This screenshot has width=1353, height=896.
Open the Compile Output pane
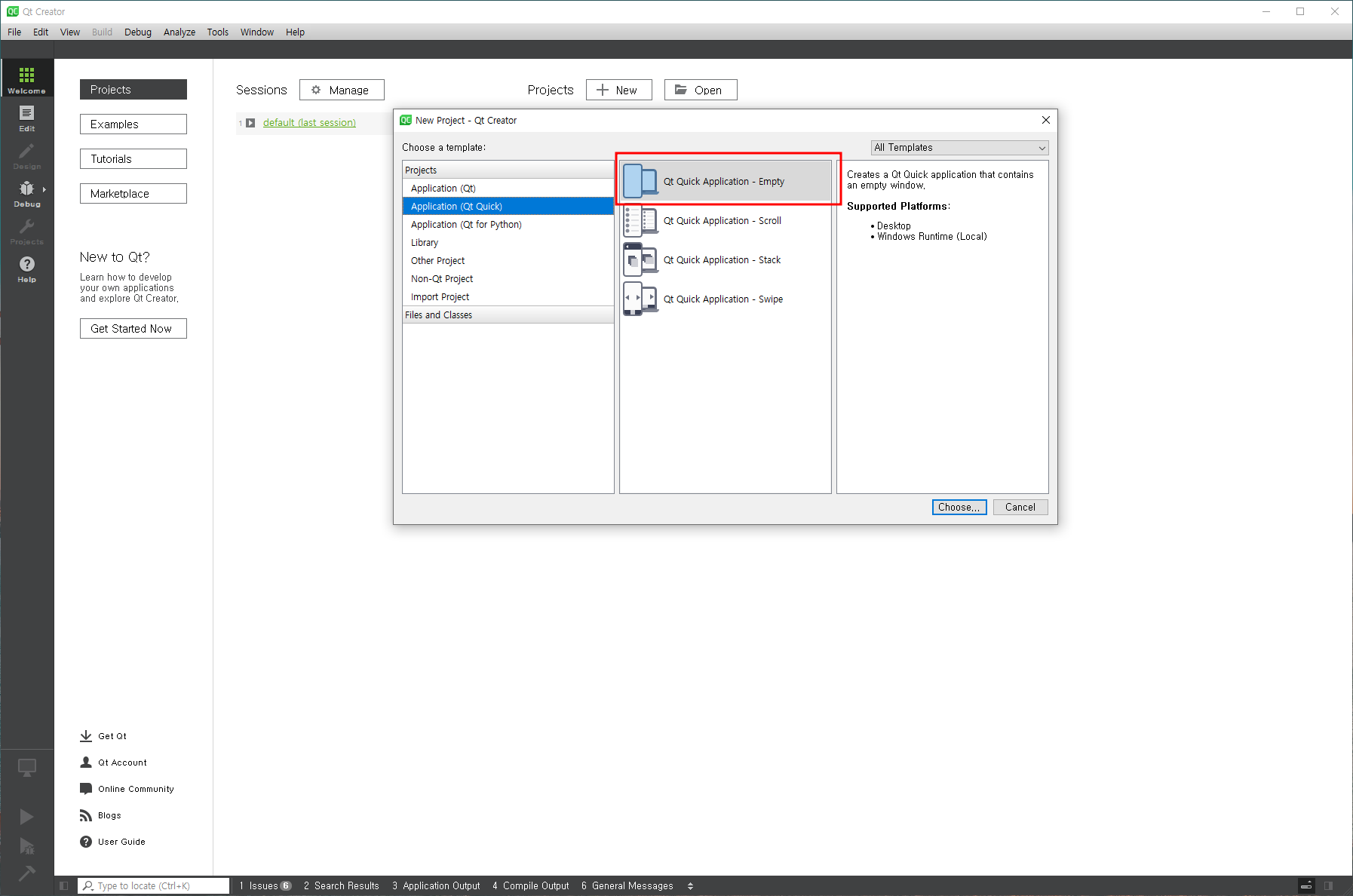(x=531, y=885)
